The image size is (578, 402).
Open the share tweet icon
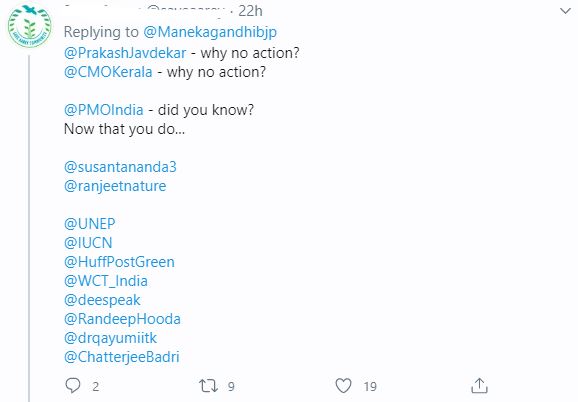[479, 385]
